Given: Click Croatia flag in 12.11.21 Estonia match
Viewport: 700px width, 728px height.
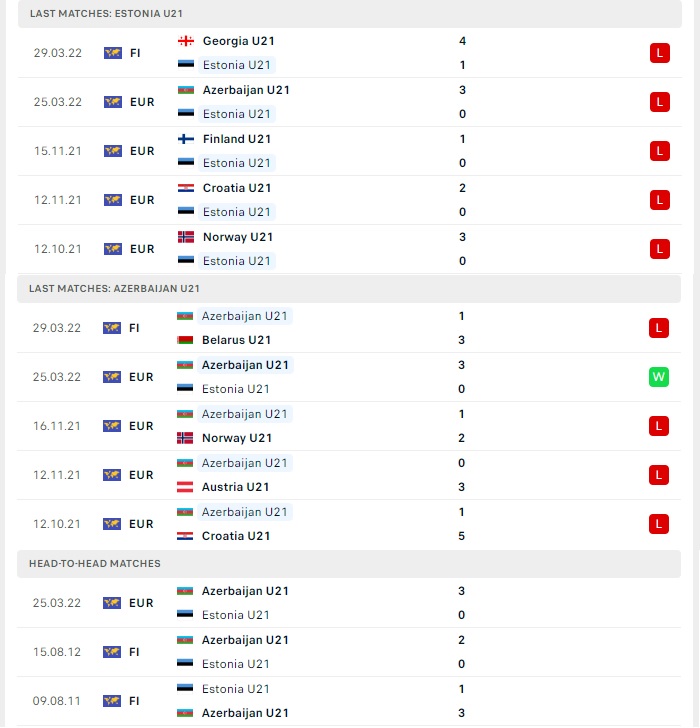Looking at the screenshot, I should (x=186, y=188).
